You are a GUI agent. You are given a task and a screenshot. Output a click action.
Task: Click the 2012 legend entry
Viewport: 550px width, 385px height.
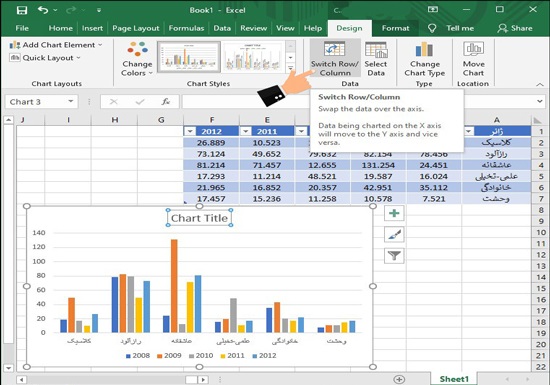[x=264, y=356]
